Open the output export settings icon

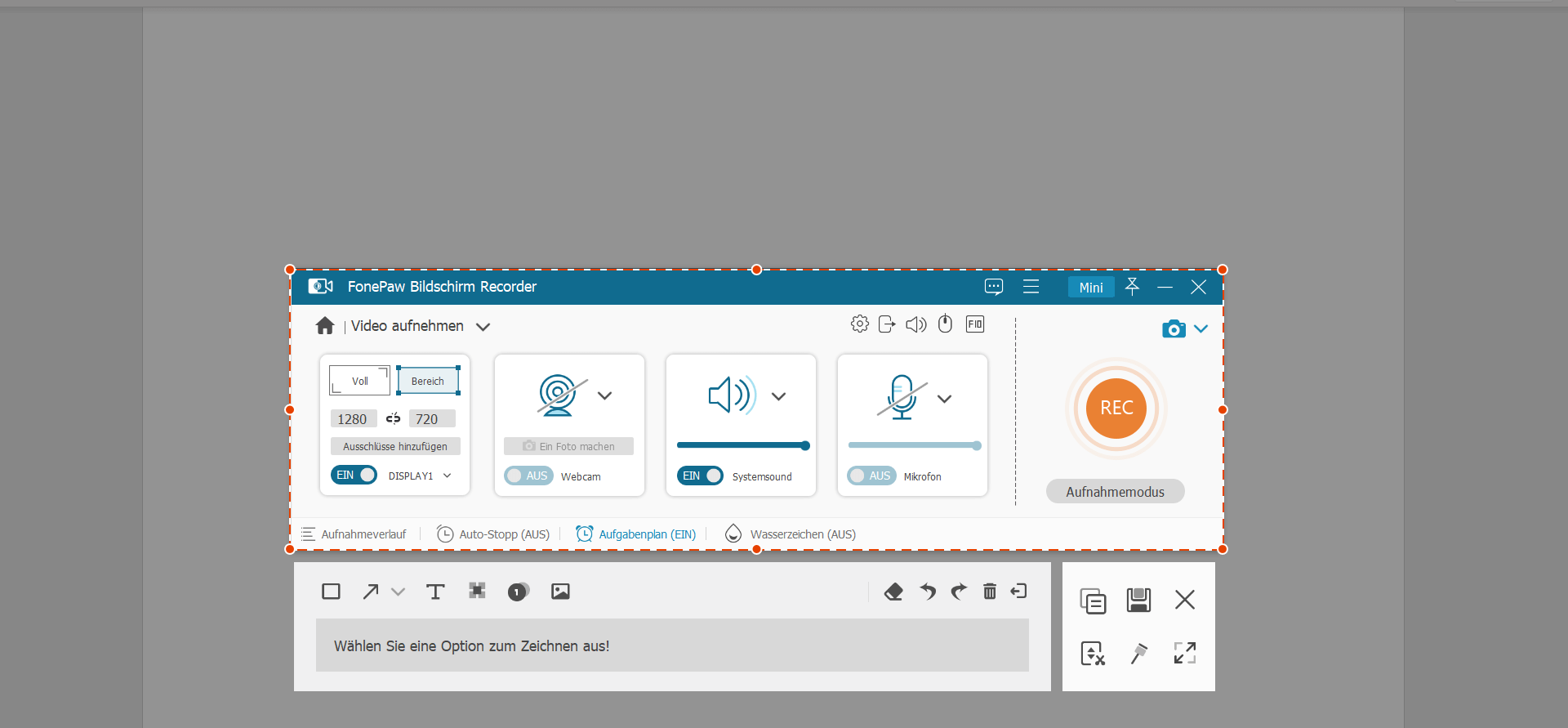pyautogui.click(x=887, y=324)
